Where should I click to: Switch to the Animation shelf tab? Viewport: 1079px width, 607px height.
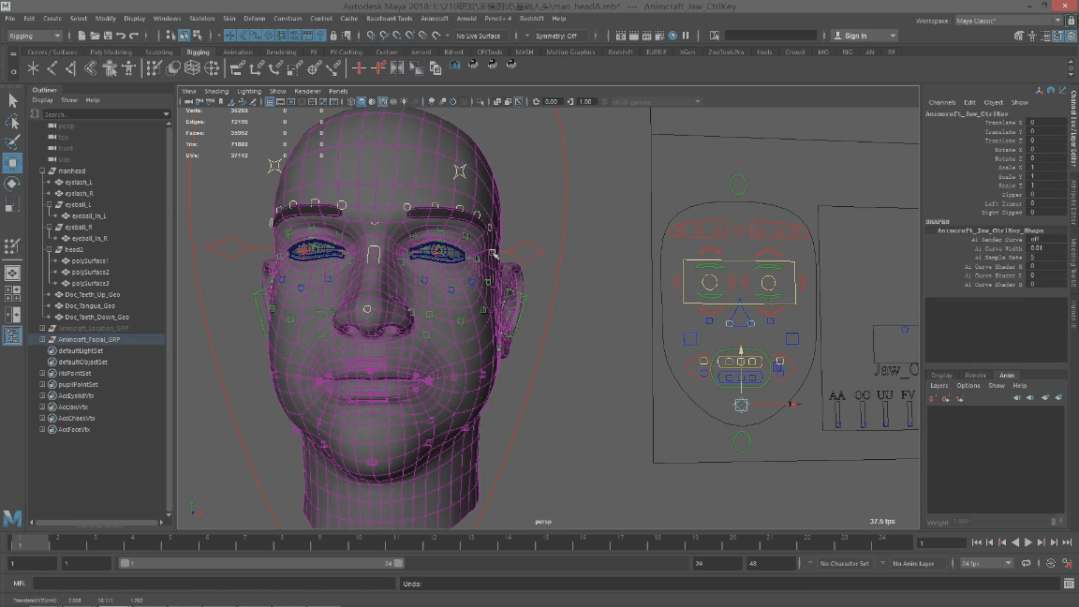pos(238,52)
